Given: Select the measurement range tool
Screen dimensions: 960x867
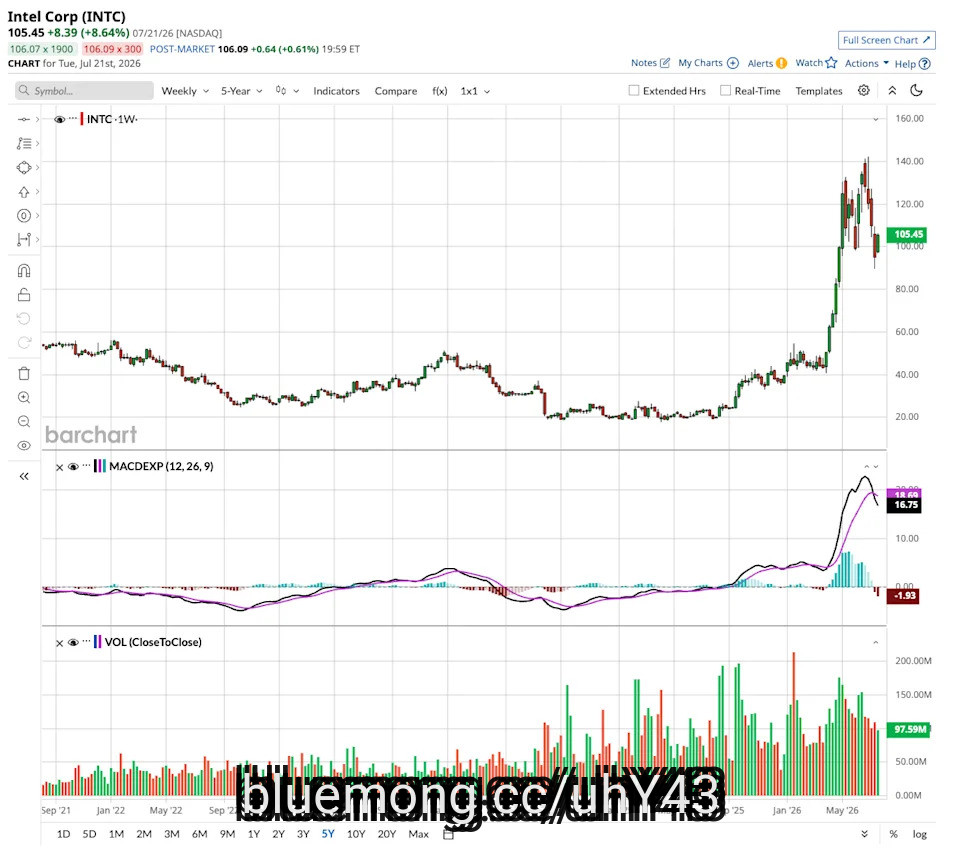Looking at the screenshot, I should (x=24, y=239).
